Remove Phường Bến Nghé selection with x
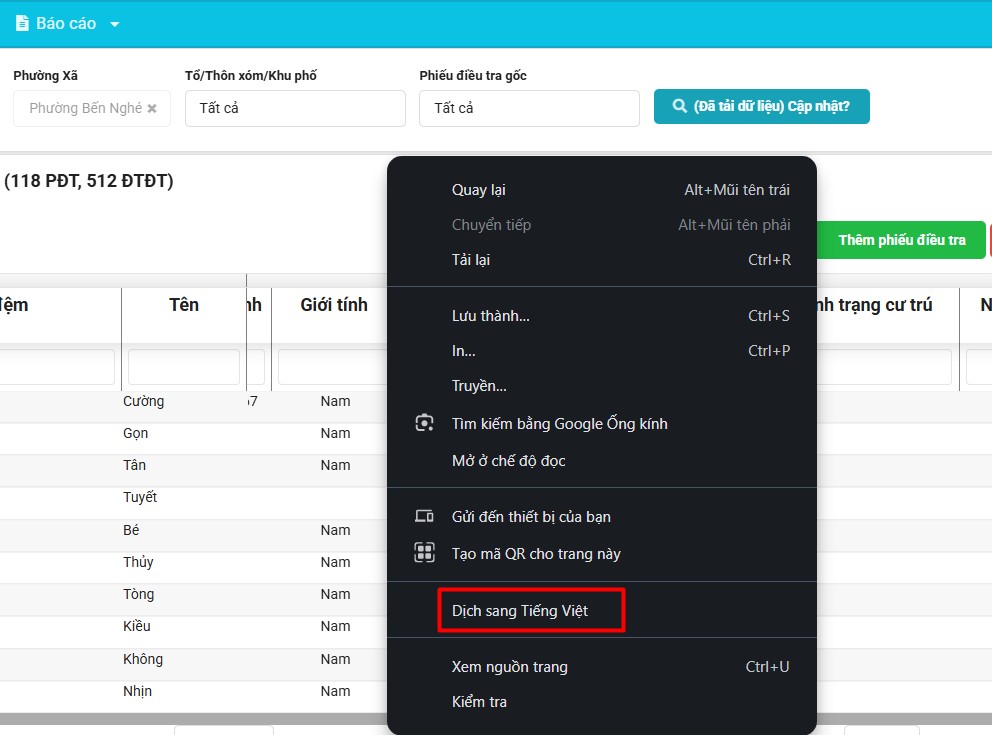Image resolution: width=992 pixels, height=735 pixels. (152, 108)
